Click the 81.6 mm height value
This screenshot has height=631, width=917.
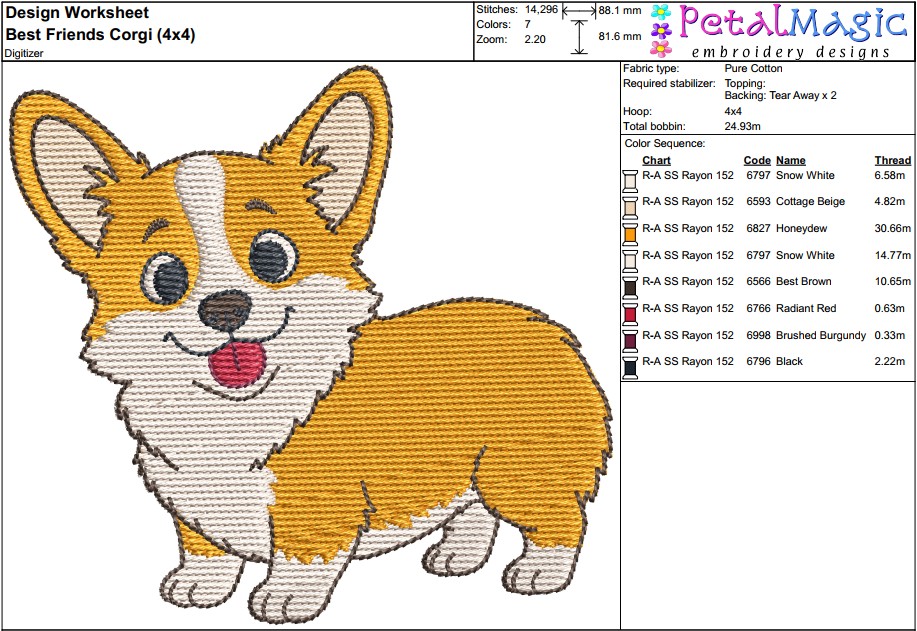(620, 36)
